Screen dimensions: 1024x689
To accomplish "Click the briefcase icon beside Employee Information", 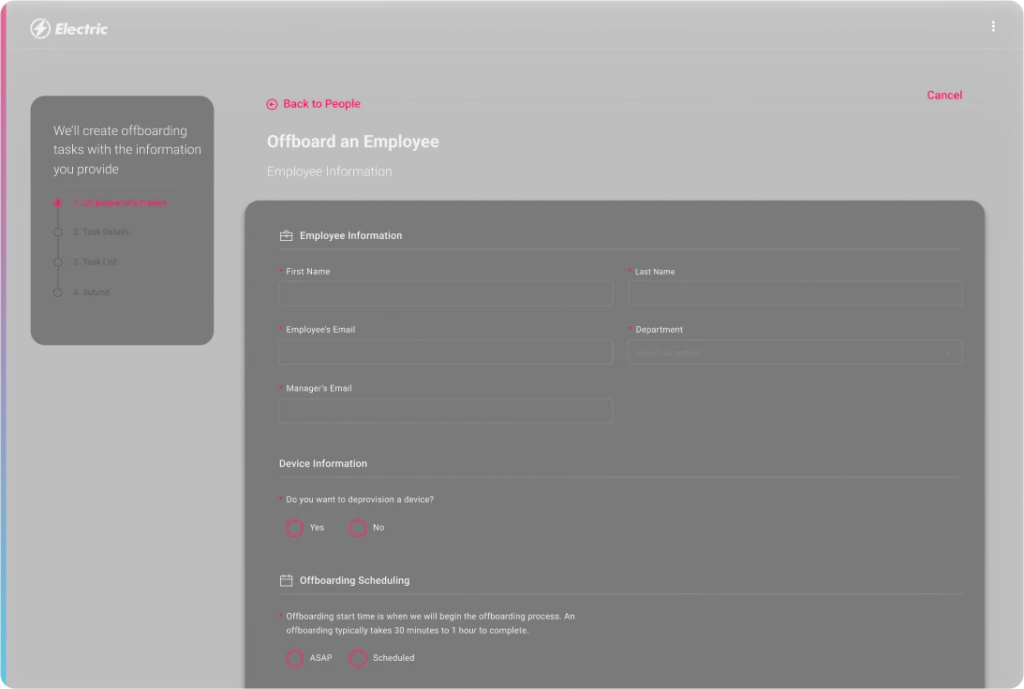I will point(285,235).
